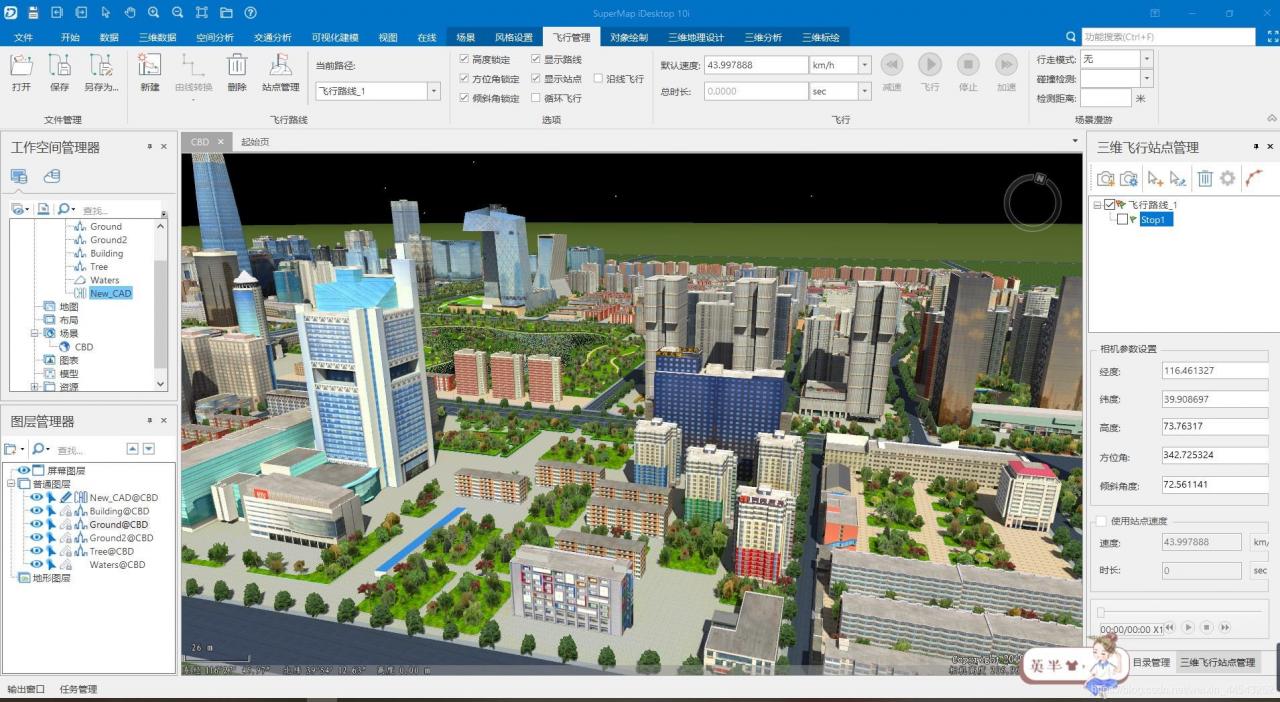1280x702 pixels.
Task: Open the 碰撞检测 dropdown
Action: point(1147,78)
